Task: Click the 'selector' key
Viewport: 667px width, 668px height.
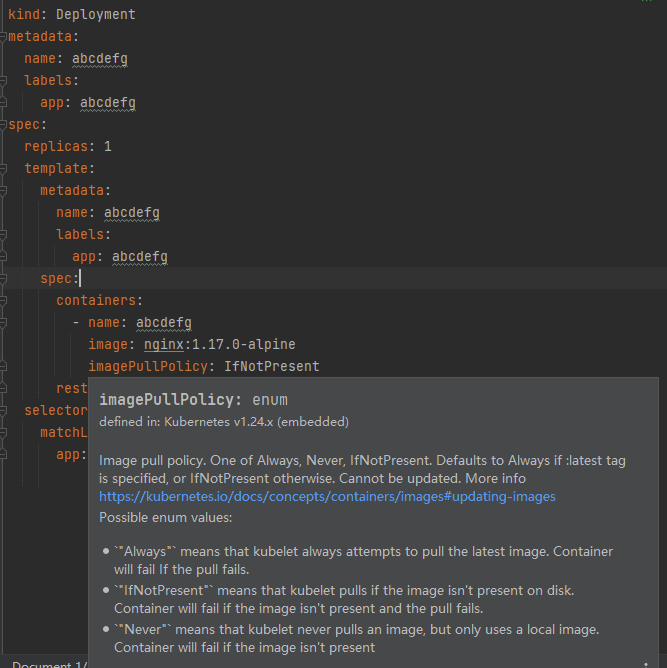Action: [x=56, y=410]
